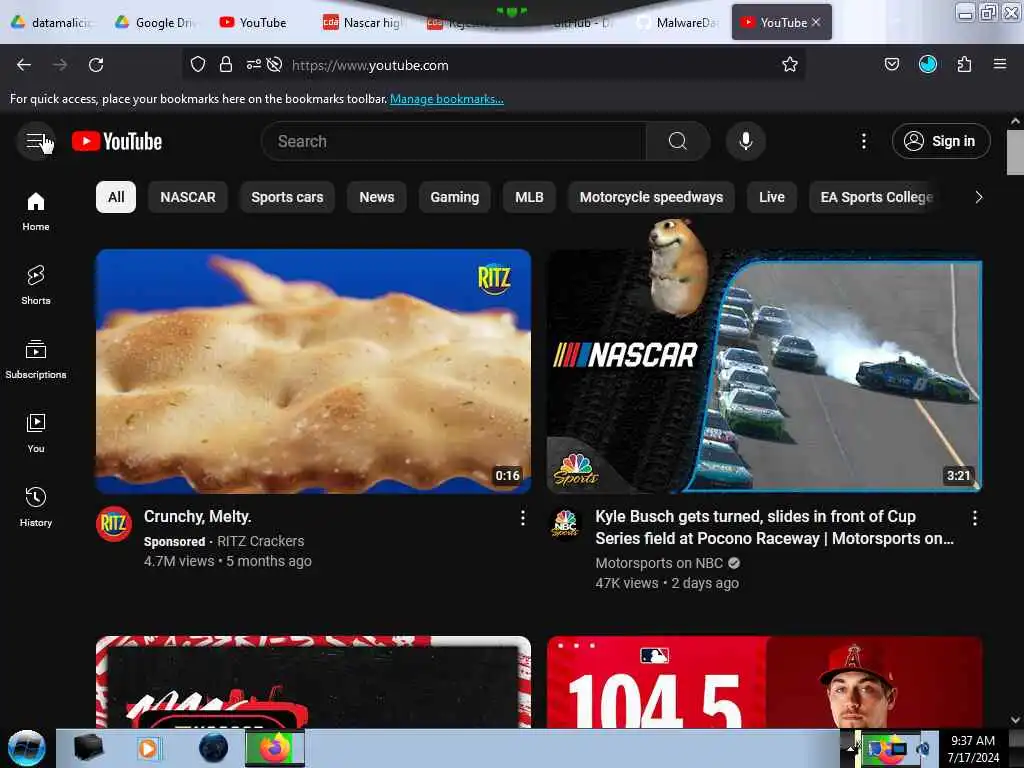Switch to the MalwareData GitHub tab
This screenshot has width=1024, height=768.
679,23
